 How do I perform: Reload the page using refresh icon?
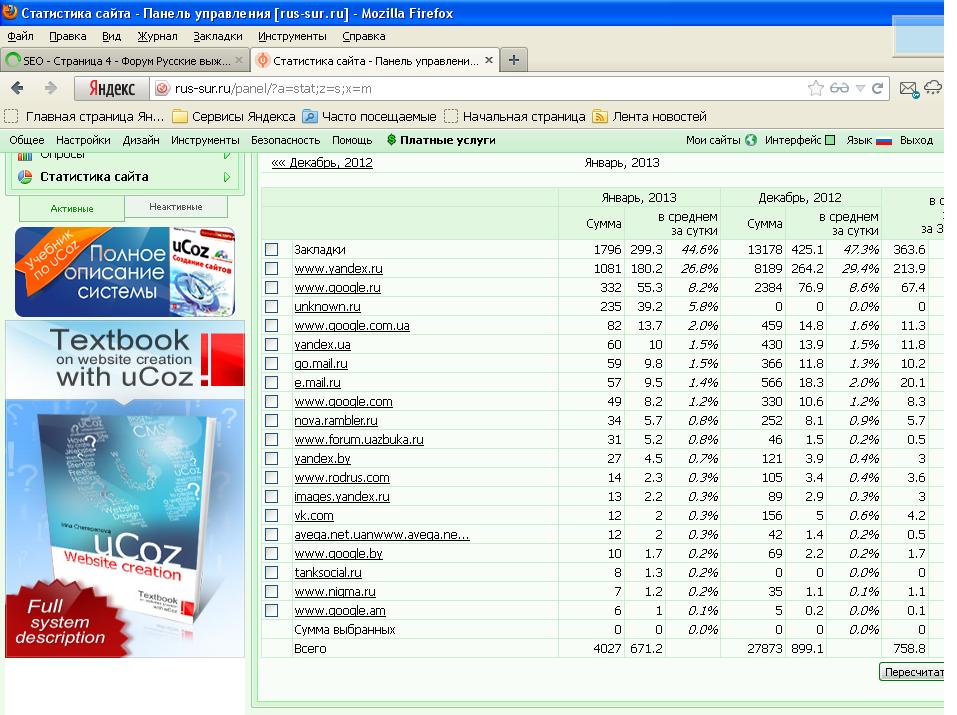pos(878,88)
